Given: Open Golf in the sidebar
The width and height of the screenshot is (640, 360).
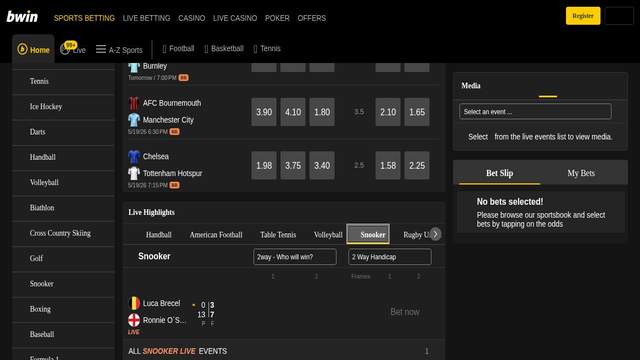Looking at the screenshot, I should point(64,258).
